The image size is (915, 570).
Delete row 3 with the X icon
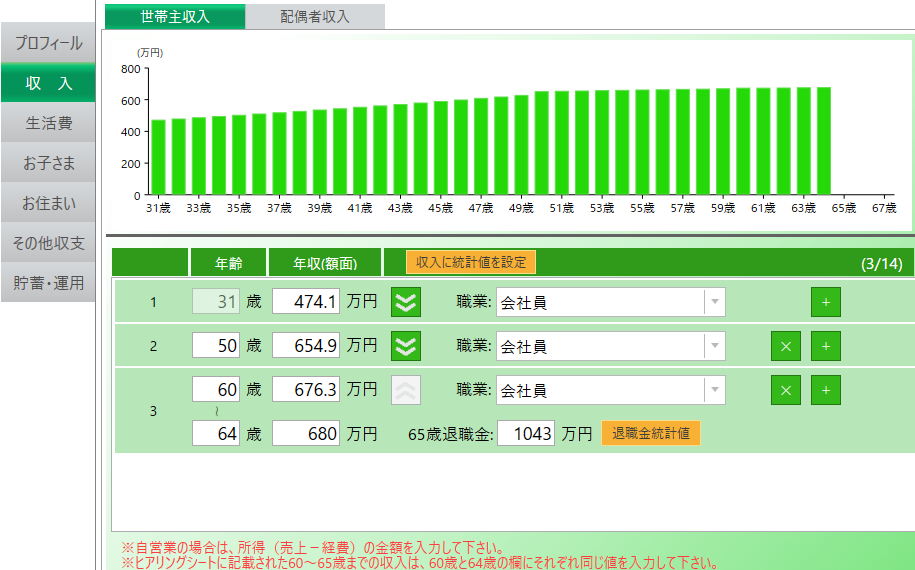click(785, 390)
